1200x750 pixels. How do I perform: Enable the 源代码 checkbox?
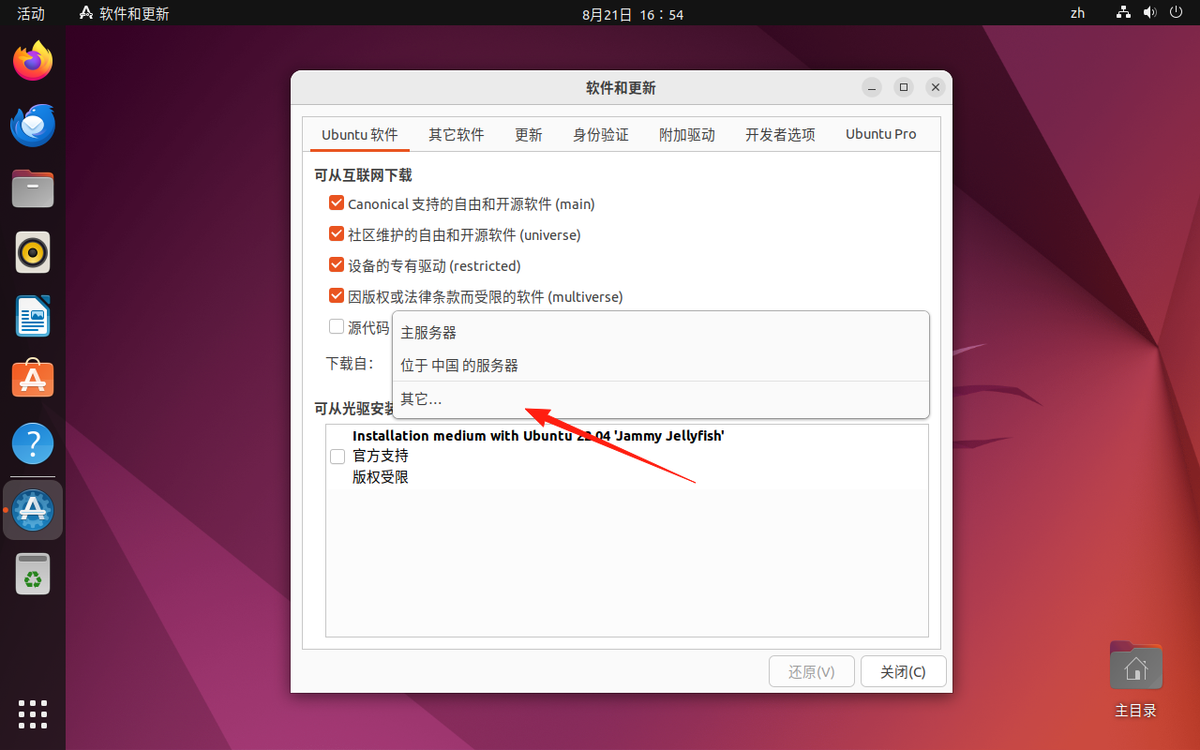point(336,327)
